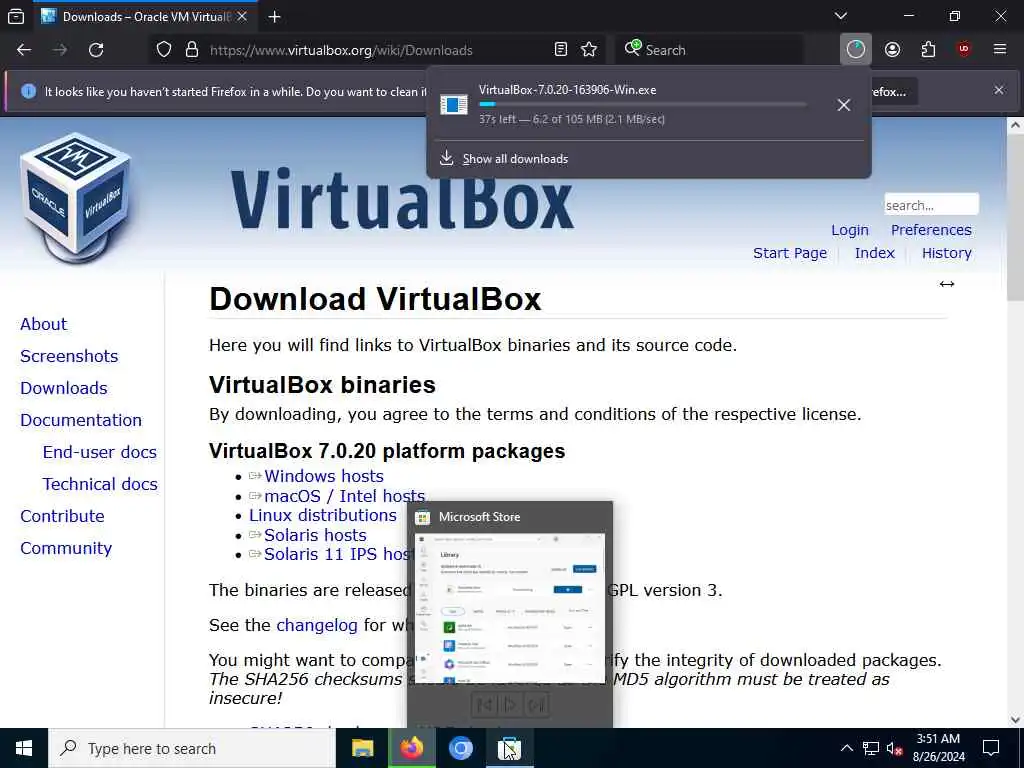Open the notification center icon

[x=991, y=748]
